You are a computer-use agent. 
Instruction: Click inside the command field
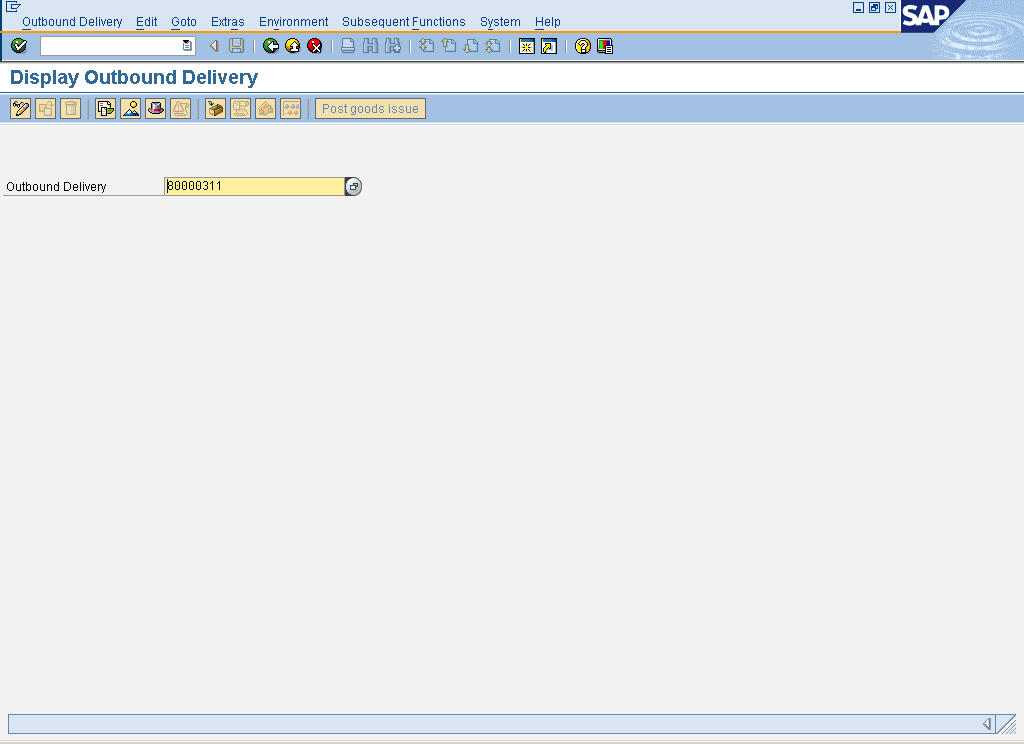(110, 46)
